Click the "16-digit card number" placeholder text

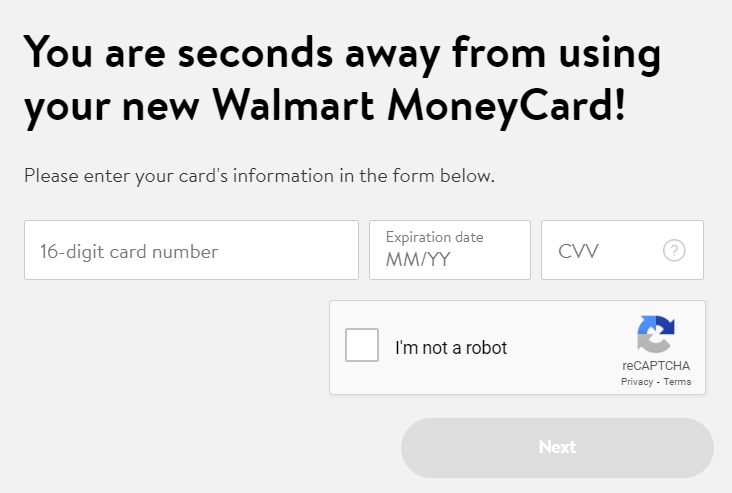point(129,252)
